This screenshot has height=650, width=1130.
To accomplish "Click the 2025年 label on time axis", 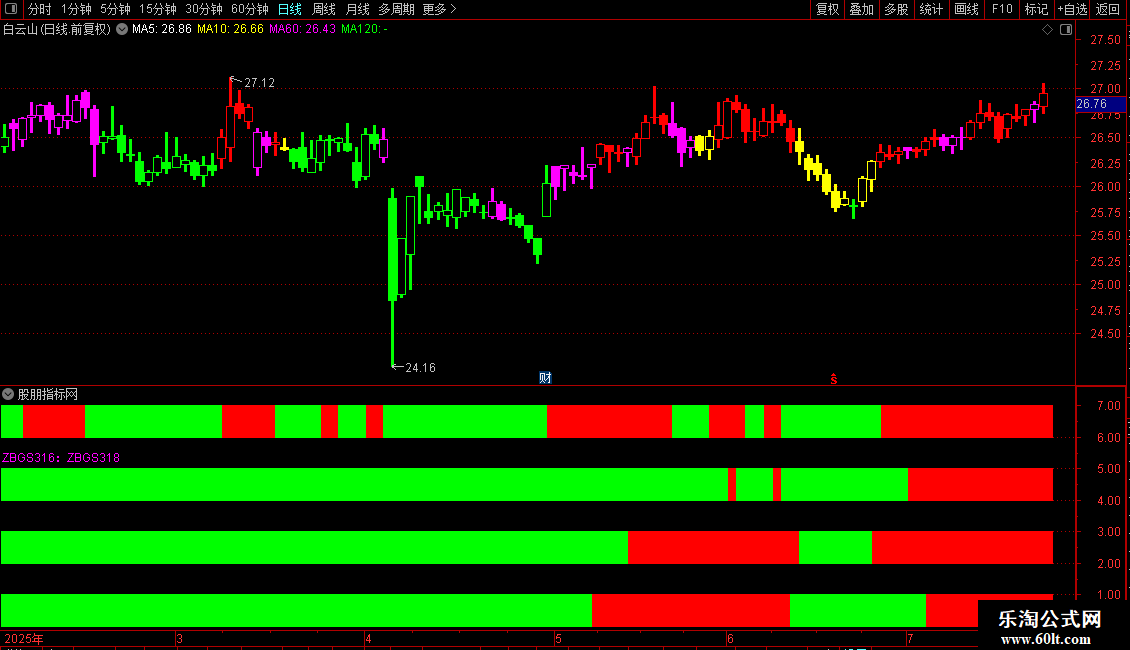I will (24, 638).
